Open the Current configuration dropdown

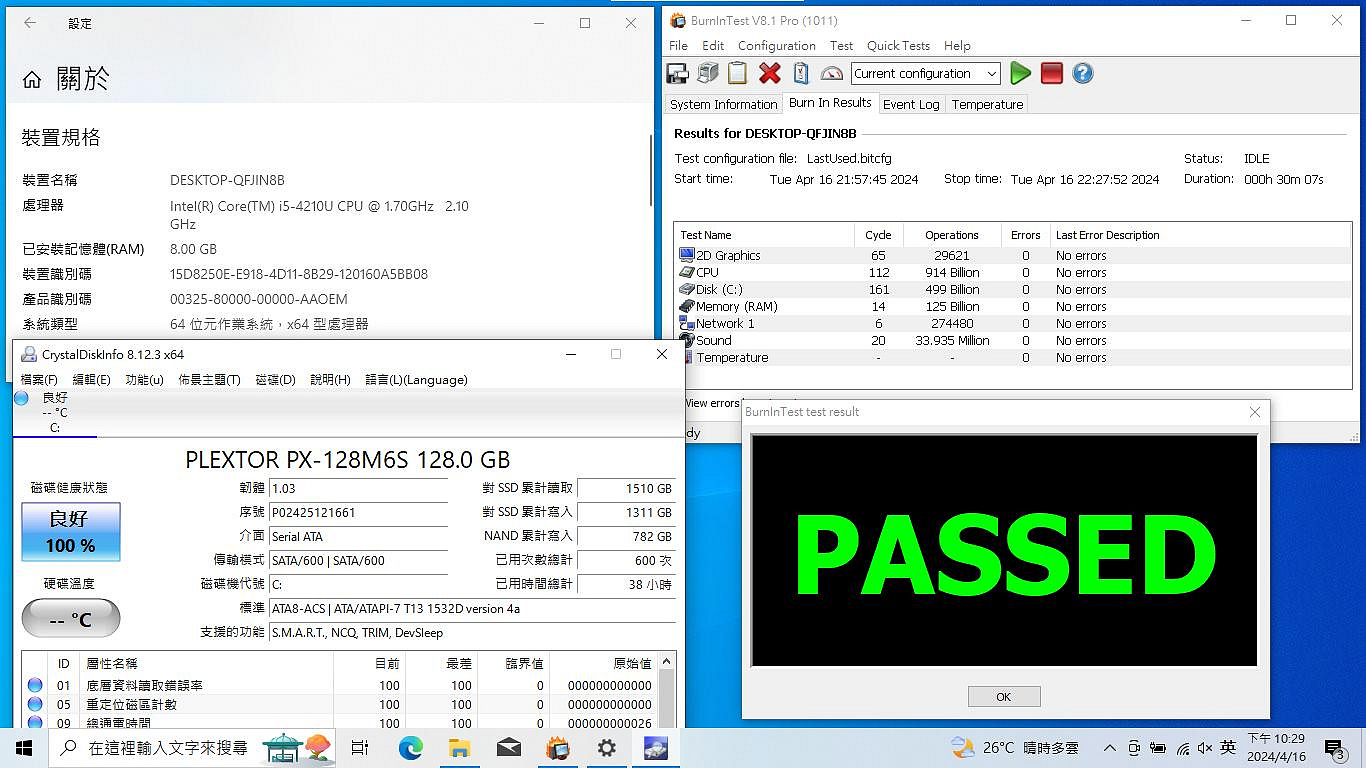pos(925,73)
